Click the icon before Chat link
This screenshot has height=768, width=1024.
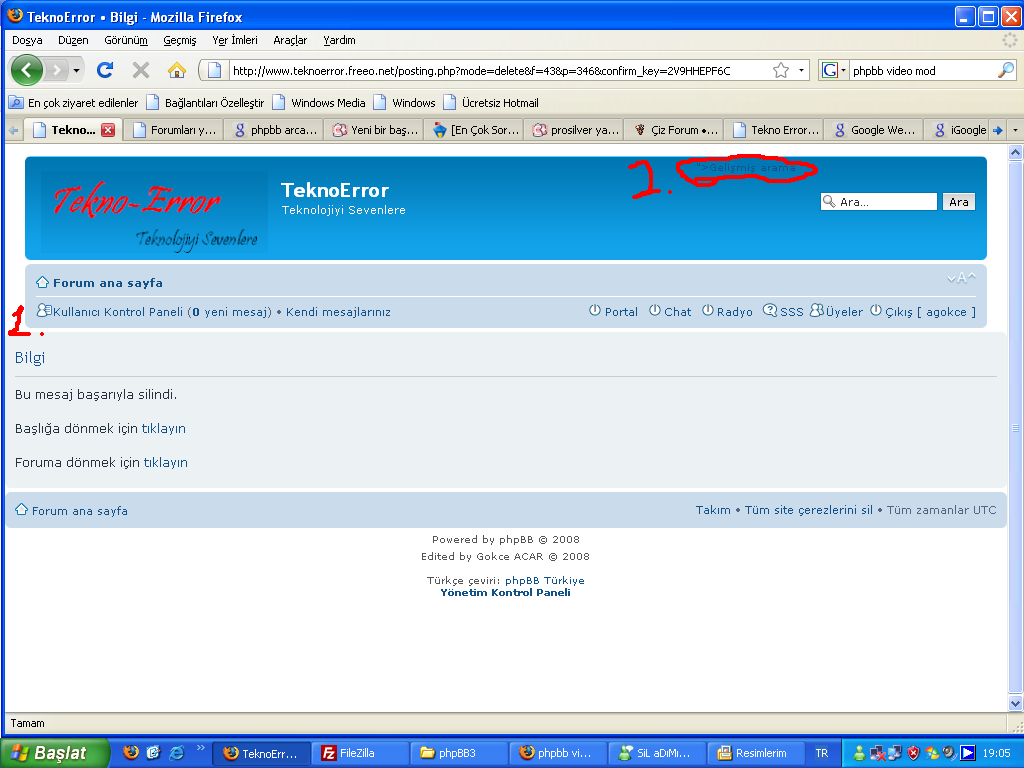point(654,310)
